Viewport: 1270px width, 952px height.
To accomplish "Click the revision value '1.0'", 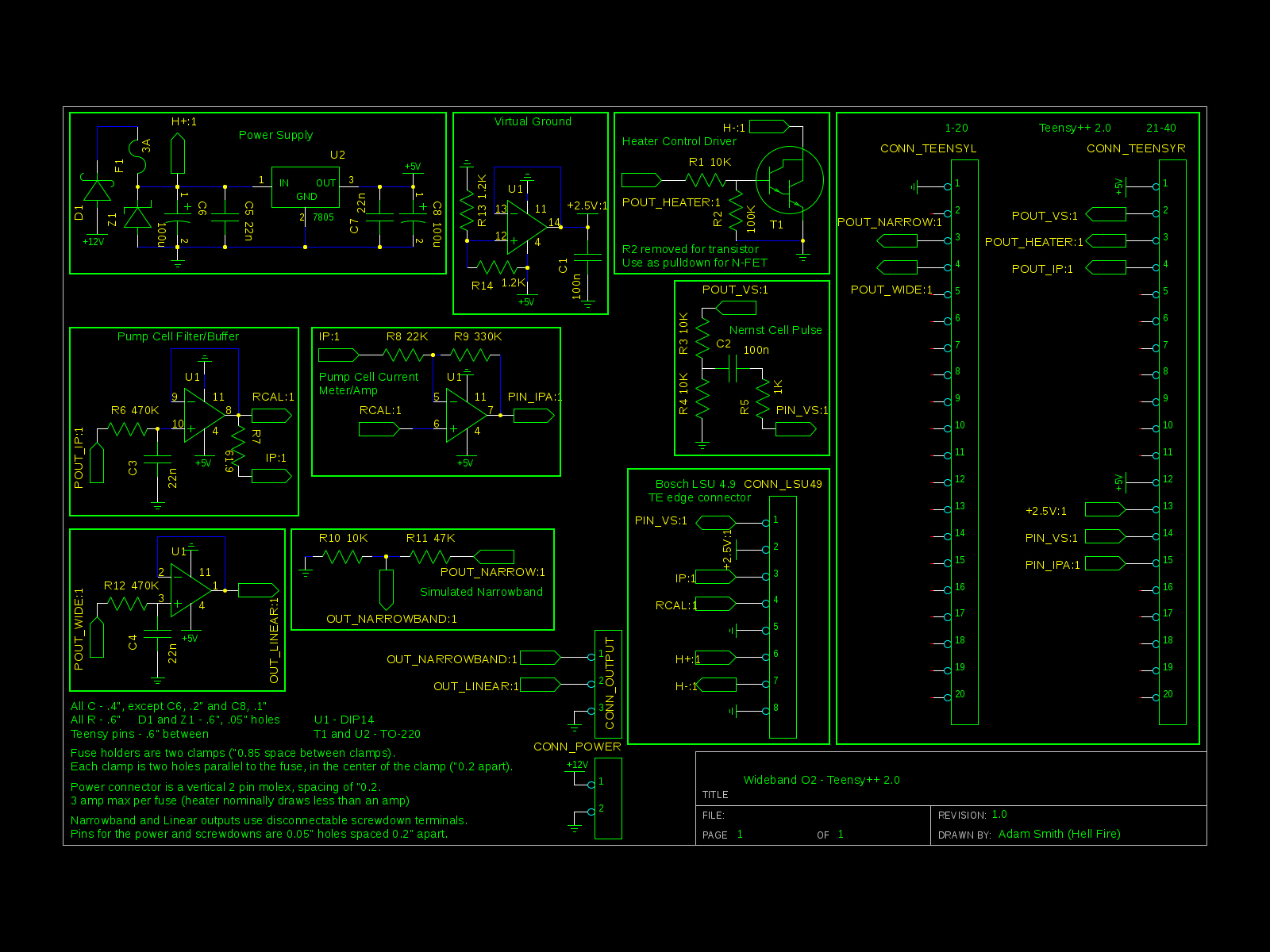I will (x=999, y=814).
